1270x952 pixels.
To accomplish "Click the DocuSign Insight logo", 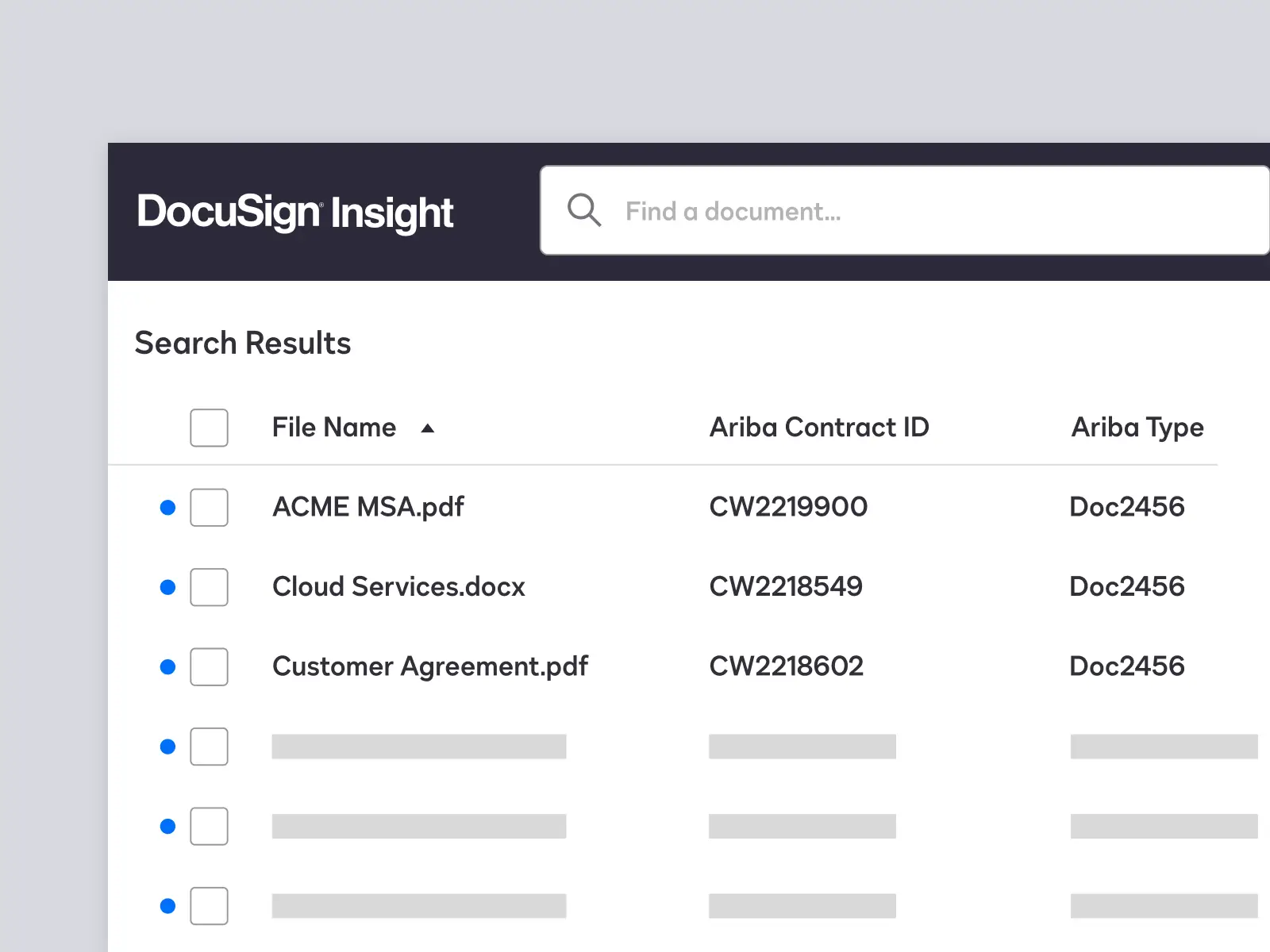I will pos(294,213).
